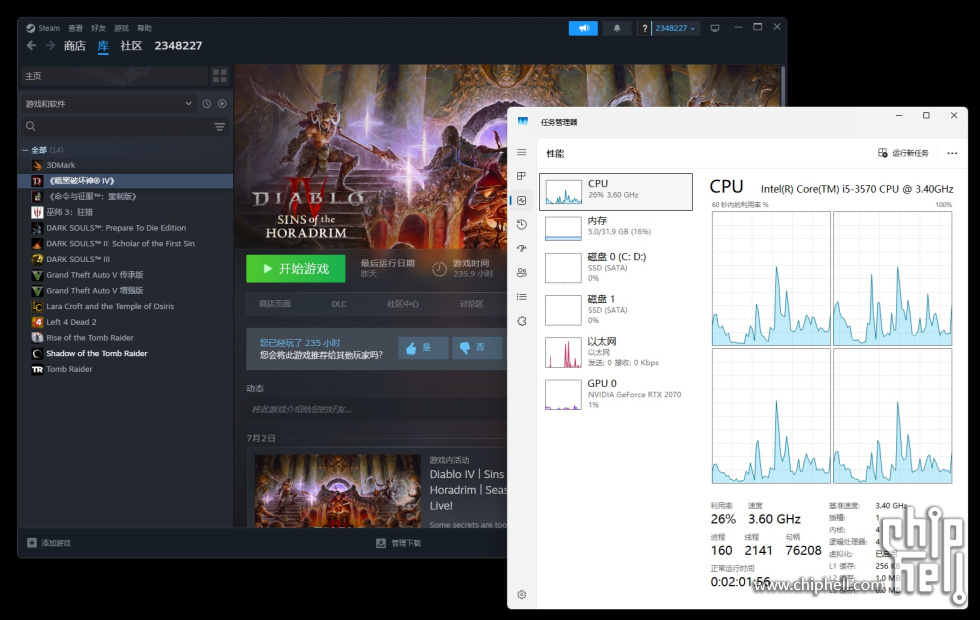This screenshot has width=980, height=620.
Task: Select 《暗黑破坏神® IV》 in library list
Action: 126,181
